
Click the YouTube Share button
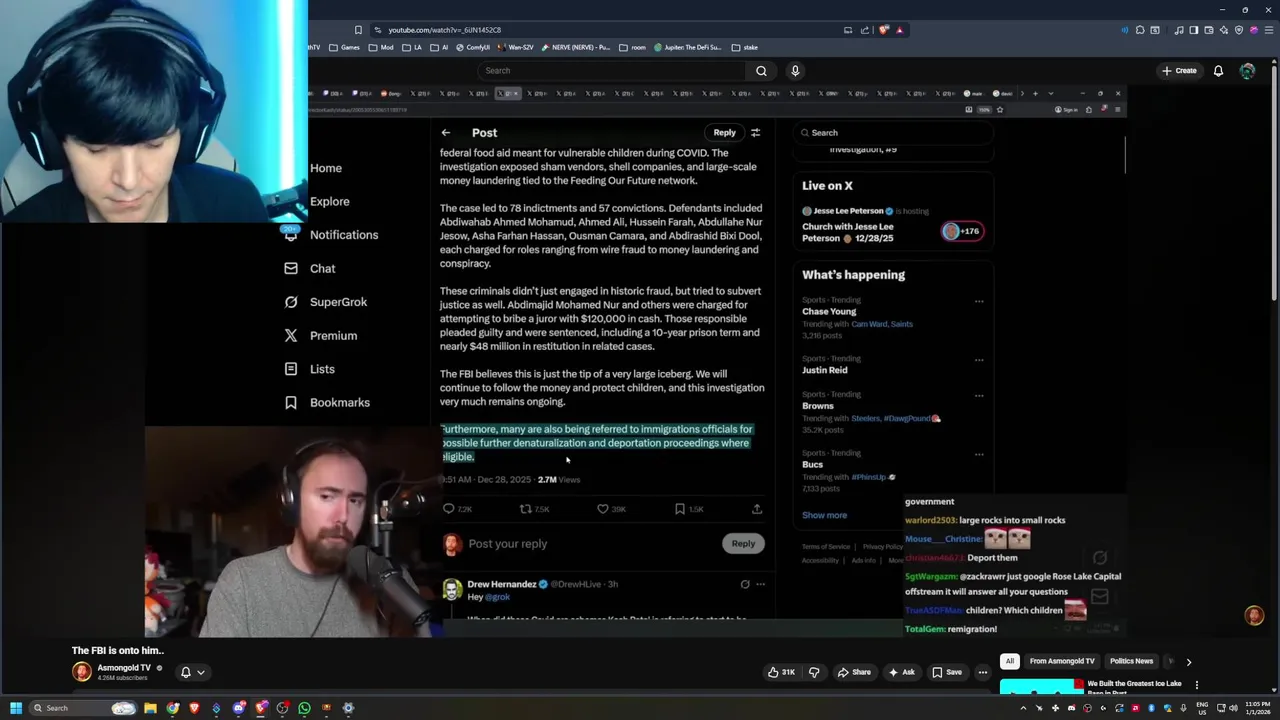tap(854, 672)
